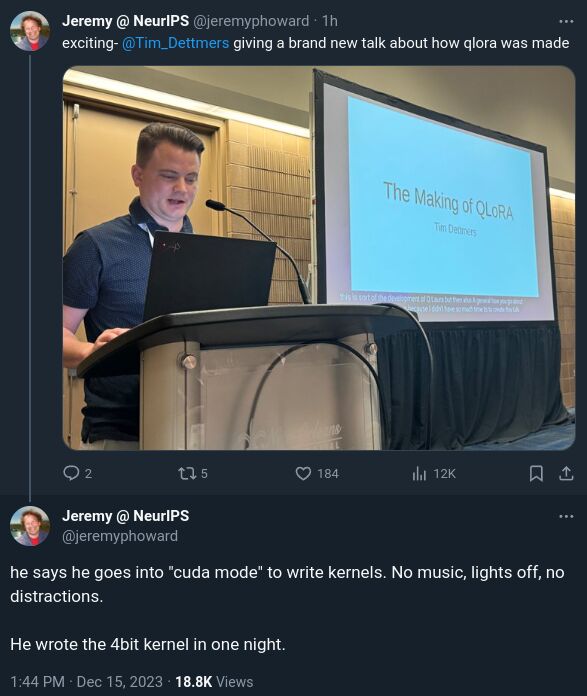Click 'Jeremy @ NeurIPS' name on reply tweet
The height and width of the screenshot is (696, 587).
tap(125, 516)
